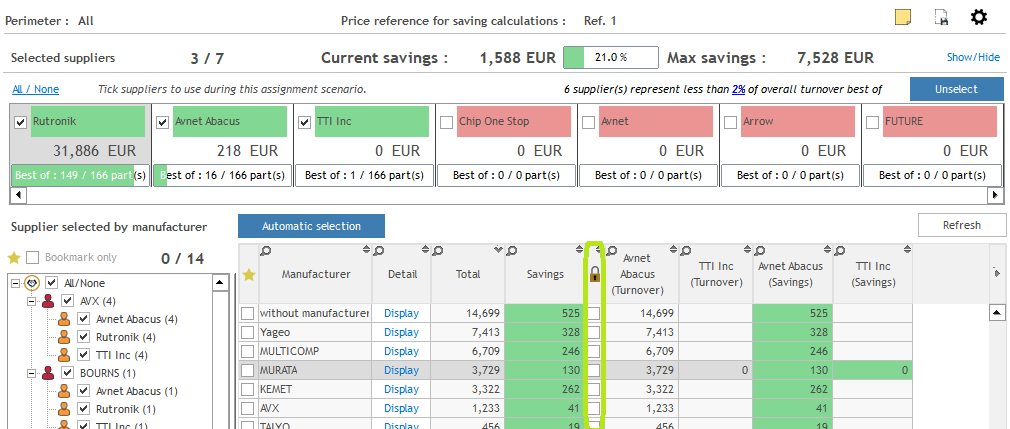This screenshot has height=429, width=1010.
Task: Click the red AVX manufacturer icon
Action: 48,301
